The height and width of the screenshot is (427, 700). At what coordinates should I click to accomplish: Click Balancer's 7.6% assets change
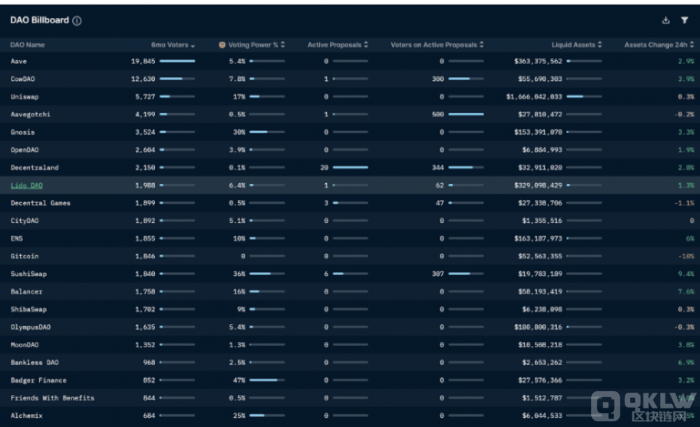coord(686,292)
